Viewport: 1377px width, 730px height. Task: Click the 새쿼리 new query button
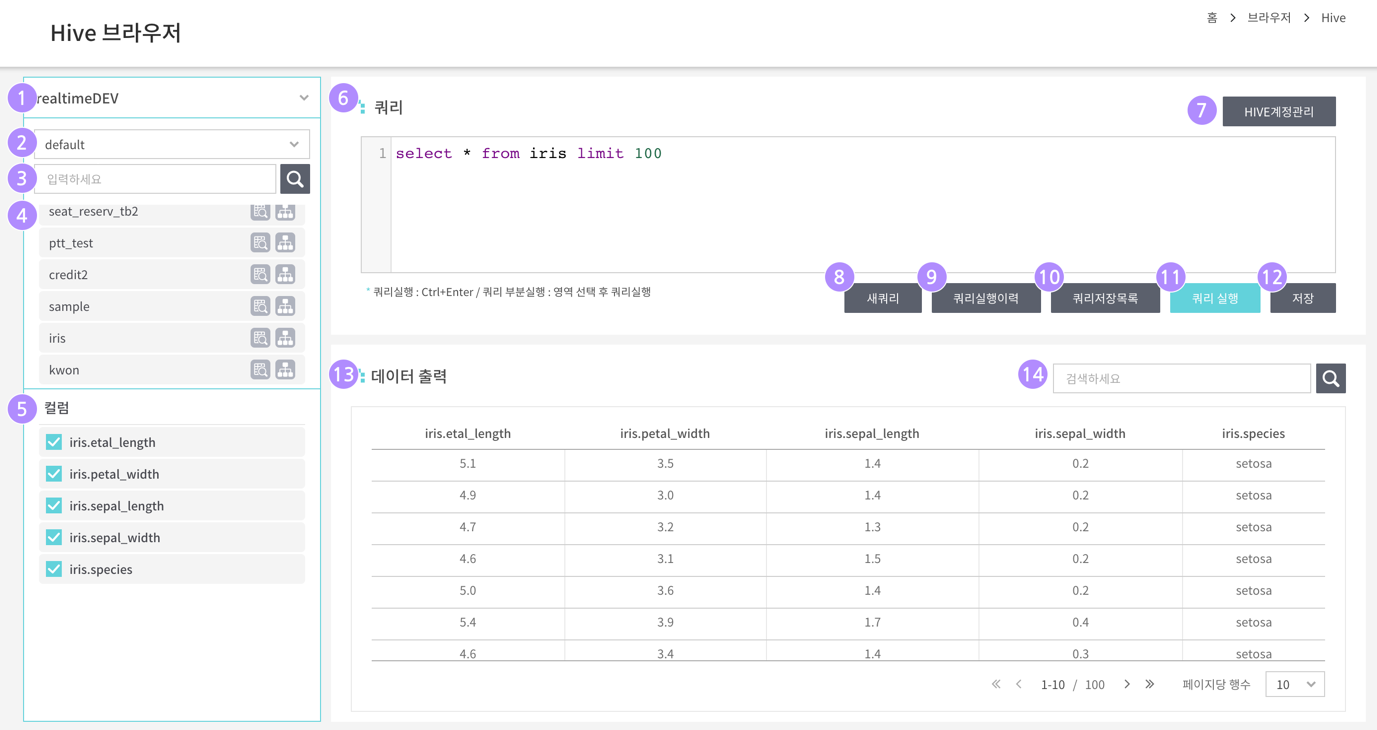(x=883, y=298)
